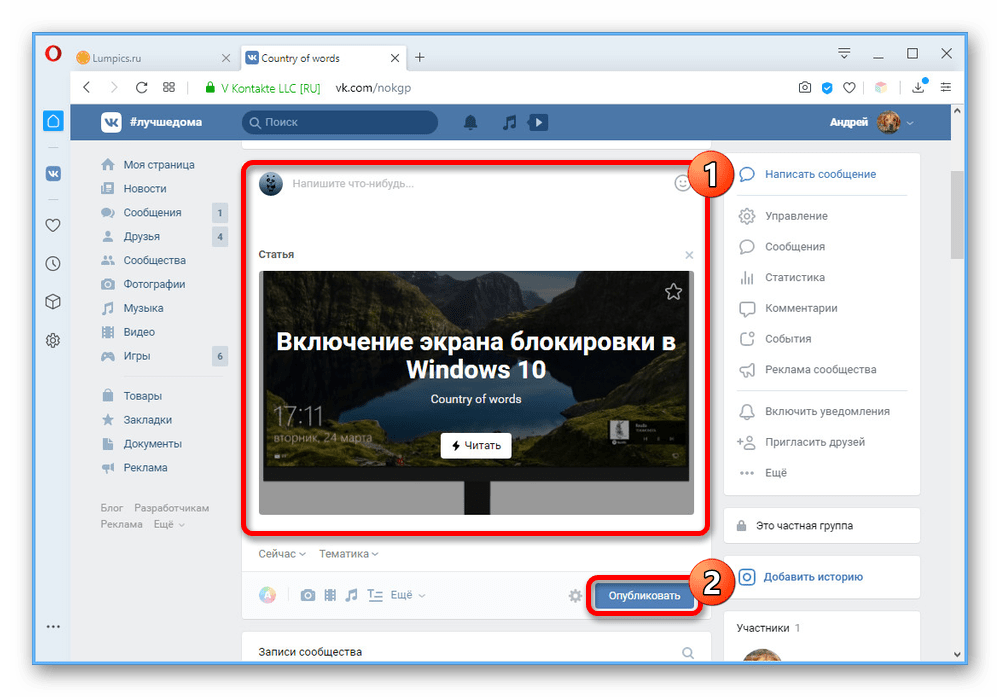The width and height of the screenshot is (1000, 697).
Task: Expand the Сейчас time dropdown
Action: click(282, 554)
